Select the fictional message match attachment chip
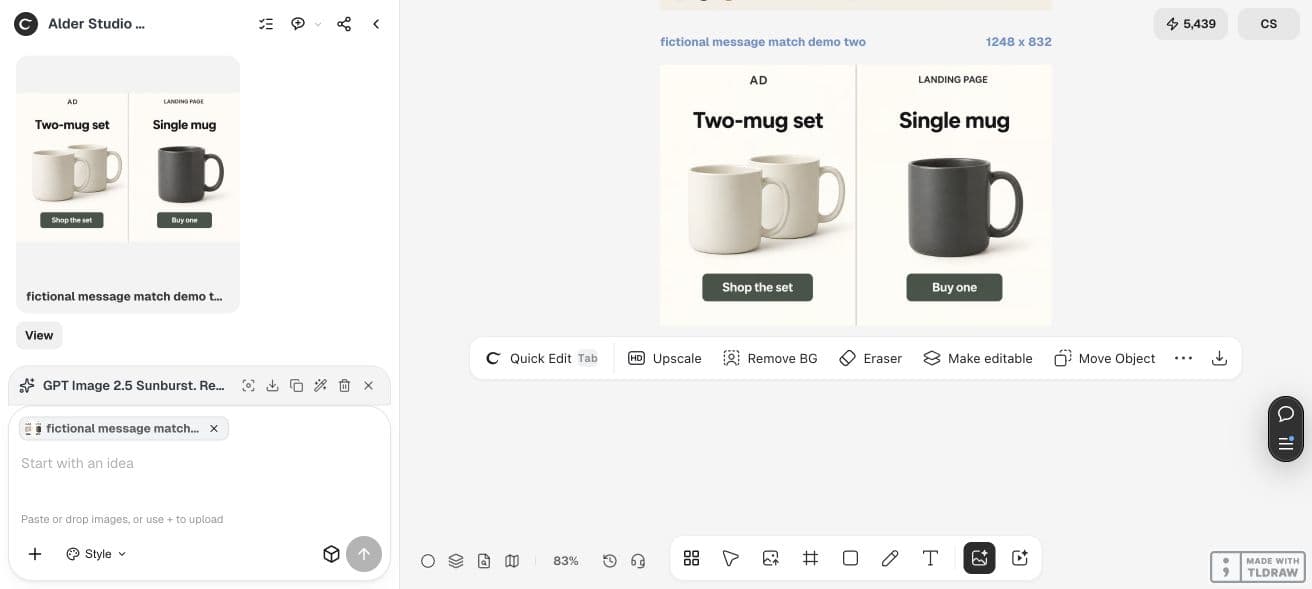 pyautogui.click(x=124, y=428)
